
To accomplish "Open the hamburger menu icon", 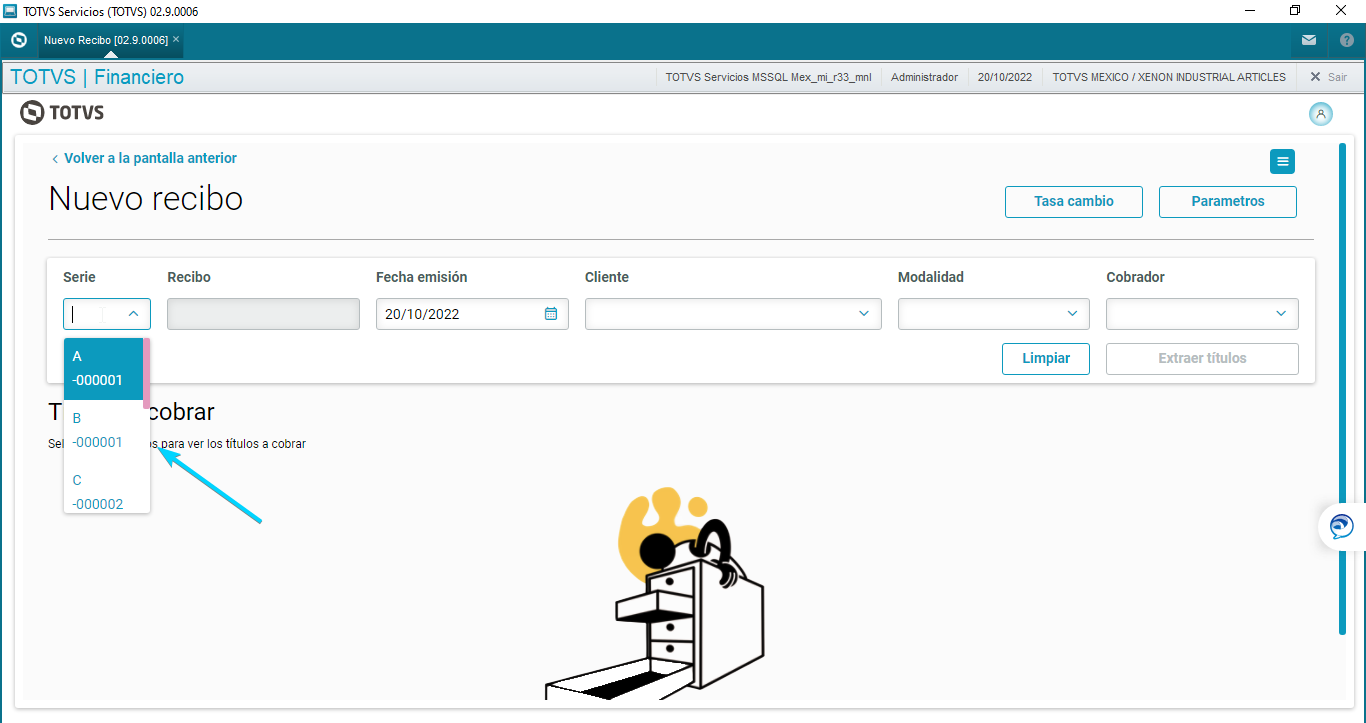I will pos(1283,161).
